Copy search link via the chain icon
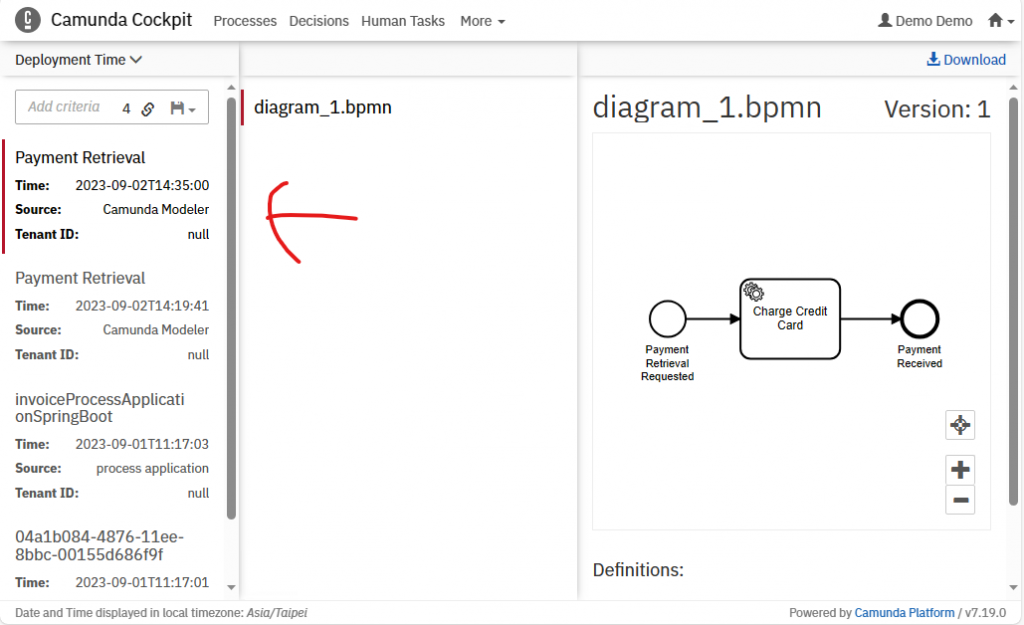 pos(148,109)
